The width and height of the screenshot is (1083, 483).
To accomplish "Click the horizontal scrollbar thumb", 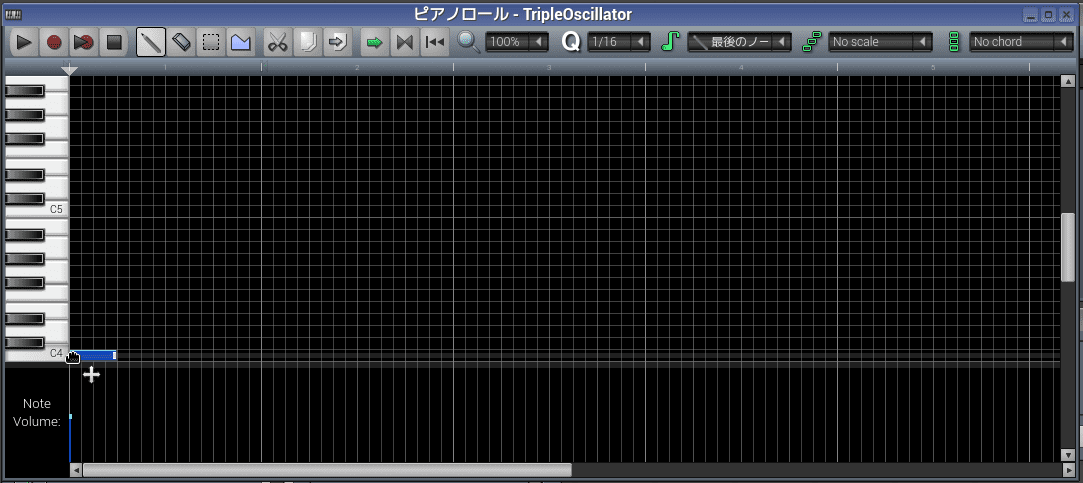I will (327, 470).
